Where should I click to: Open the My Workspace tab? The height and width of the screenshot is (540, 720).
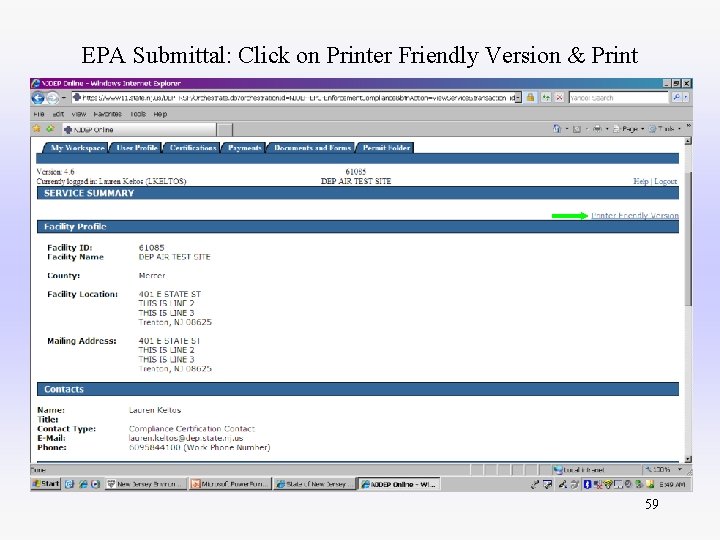[77, 147]
